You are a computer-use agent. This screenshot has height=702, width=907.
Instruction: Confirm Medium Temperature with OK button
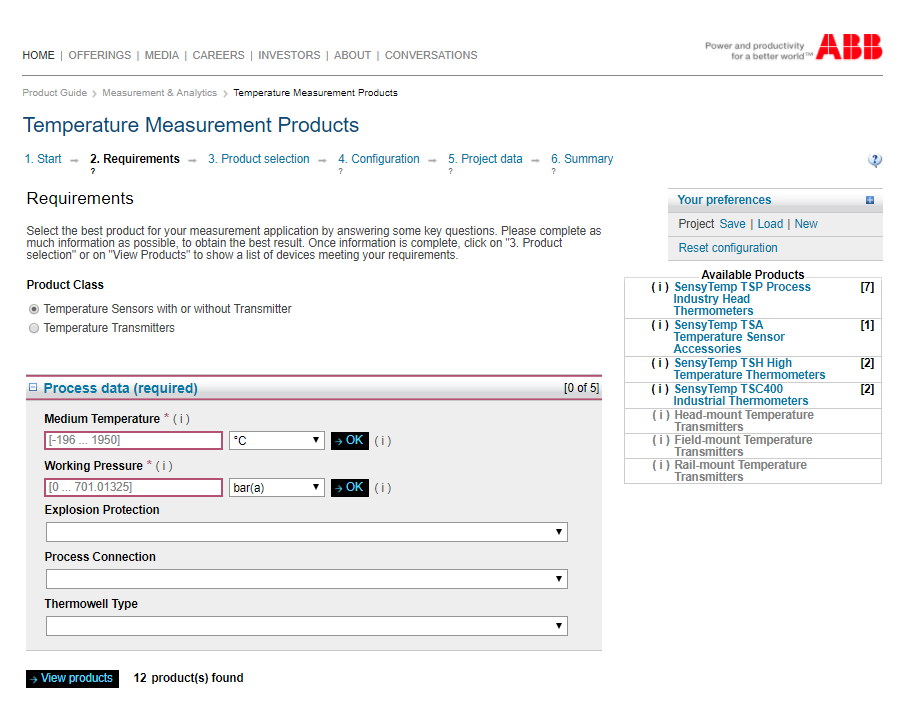tap(349, 441)
